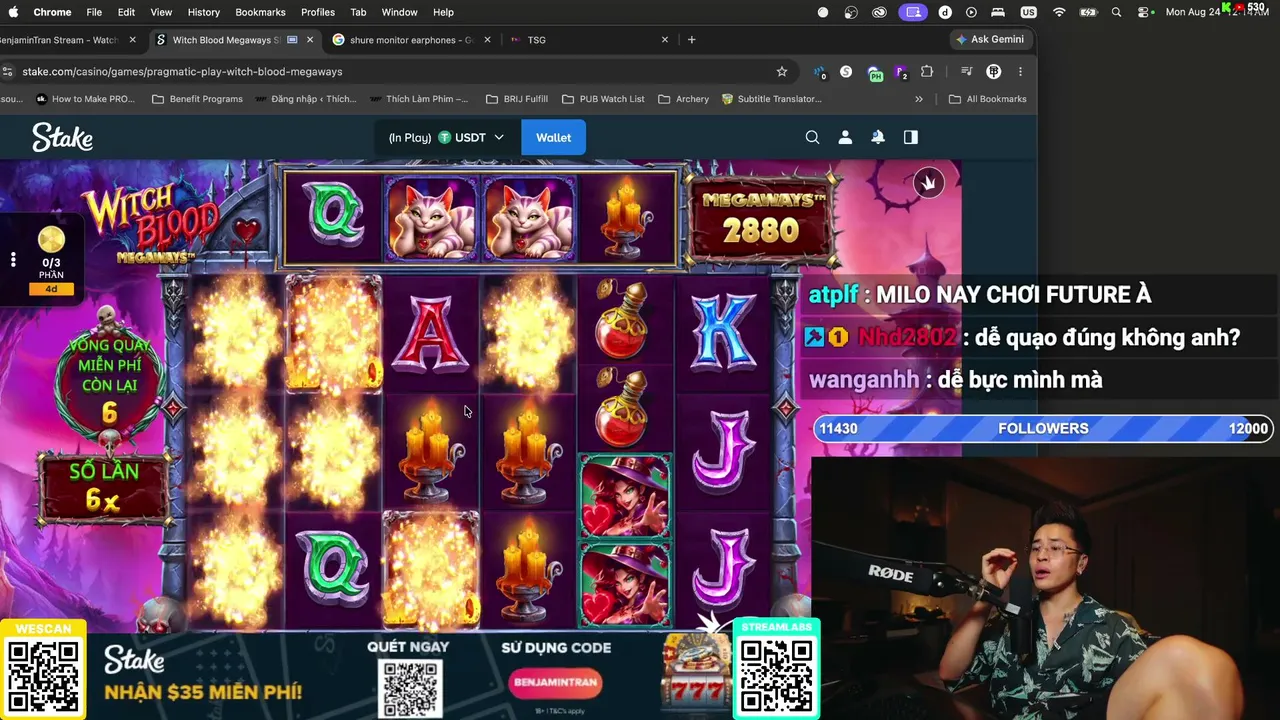The image size is (1280, 720).
Task: Click the PH badge extension icon
Action: click(875, 73)
